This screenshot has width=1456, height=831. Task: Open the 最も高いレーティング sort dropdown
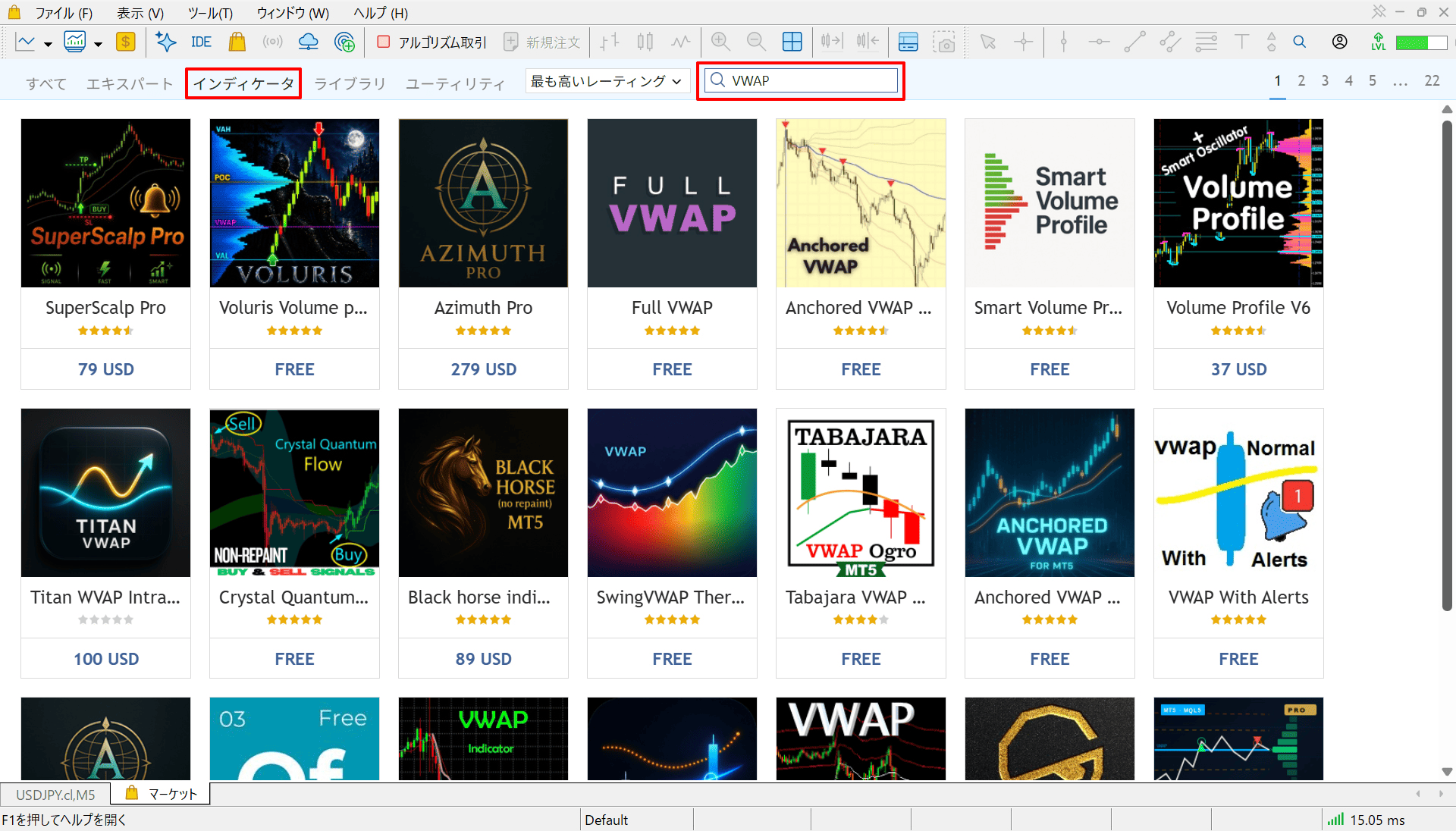pyautogui.click(x=607, y=81)
